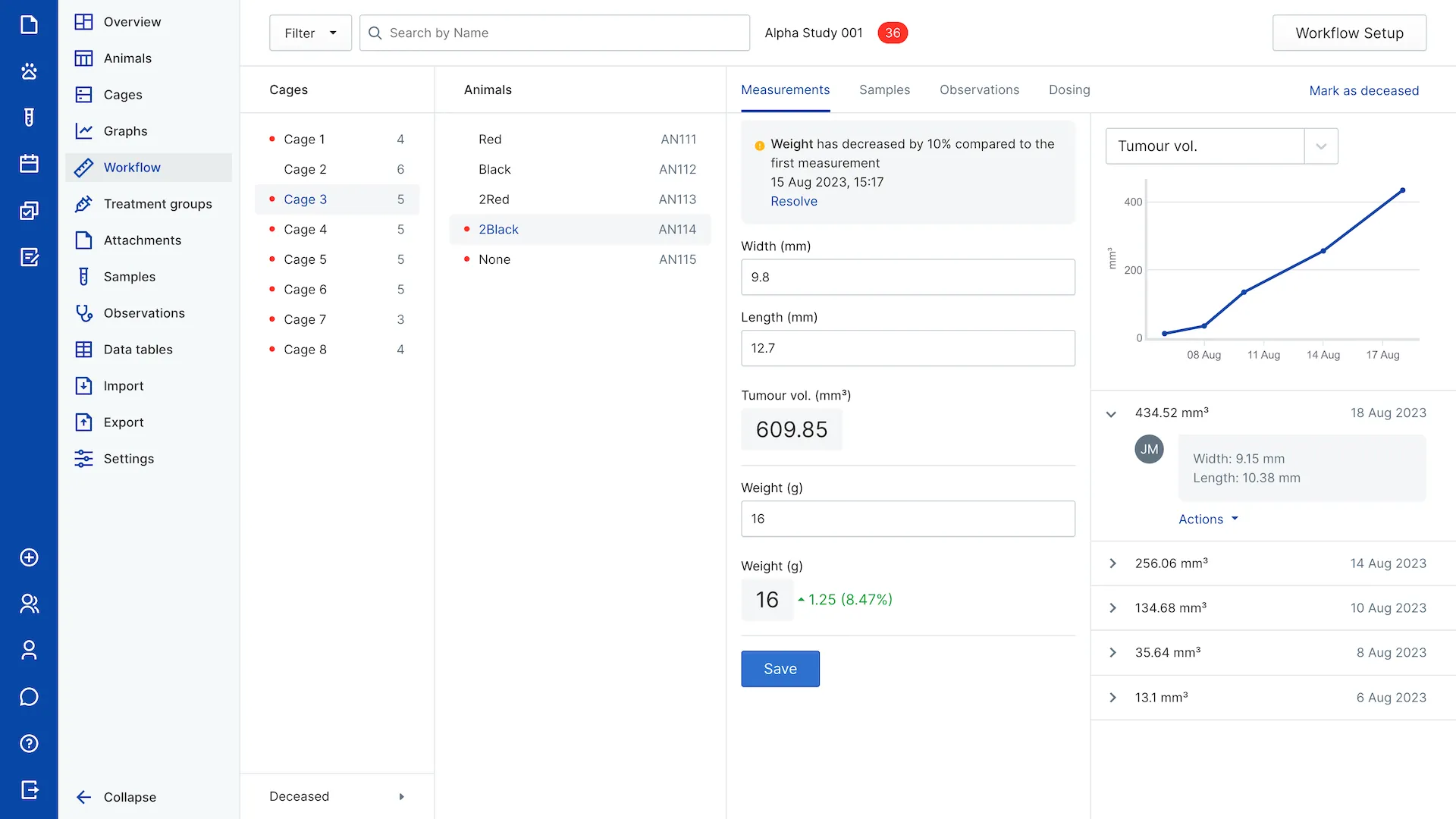Screen dimensions: 1456x819
Task: Select Cage 7 in the cages list
Action: pos(337,319)
